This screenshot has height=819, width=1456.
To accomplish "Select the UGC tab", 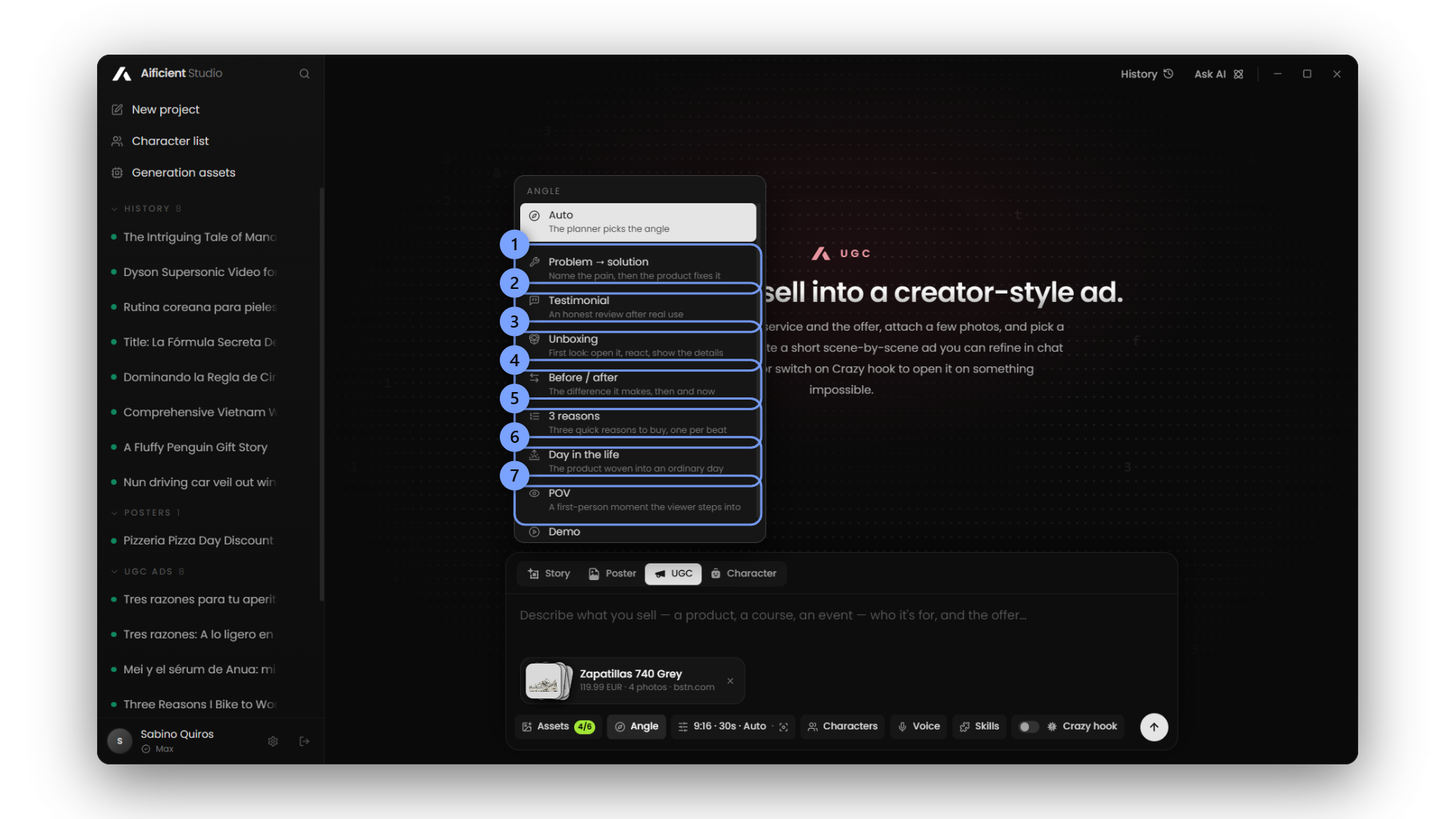I will point(673,574).
